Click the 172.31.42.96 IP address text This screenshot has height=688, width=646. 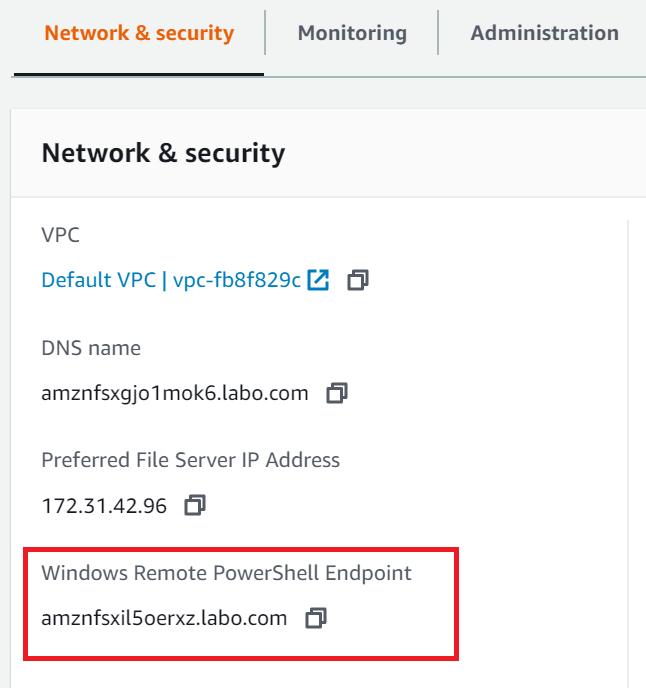104,506
